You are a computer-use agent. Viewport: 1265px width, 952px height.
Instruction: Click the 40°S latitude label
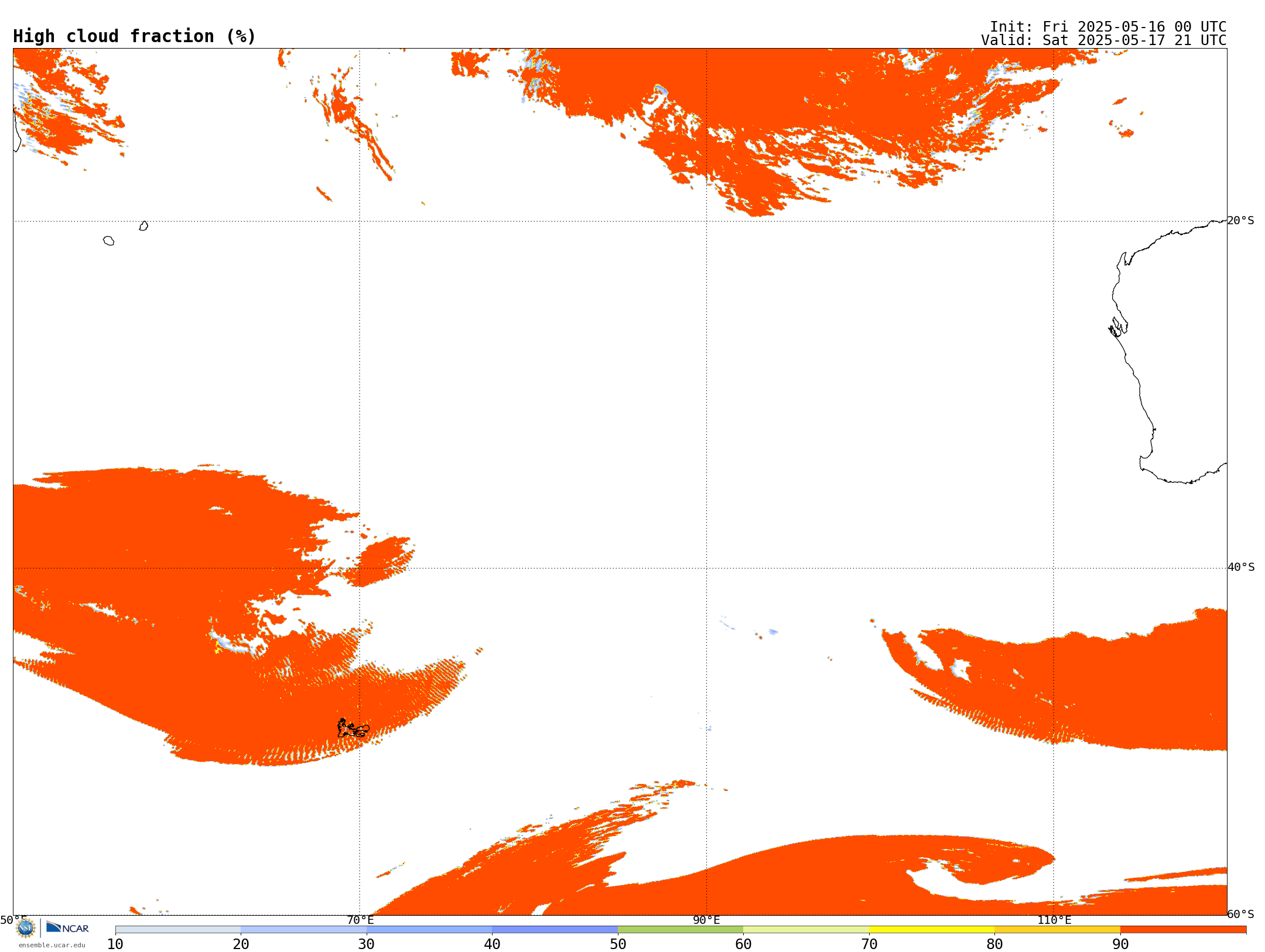point(1241,567)
